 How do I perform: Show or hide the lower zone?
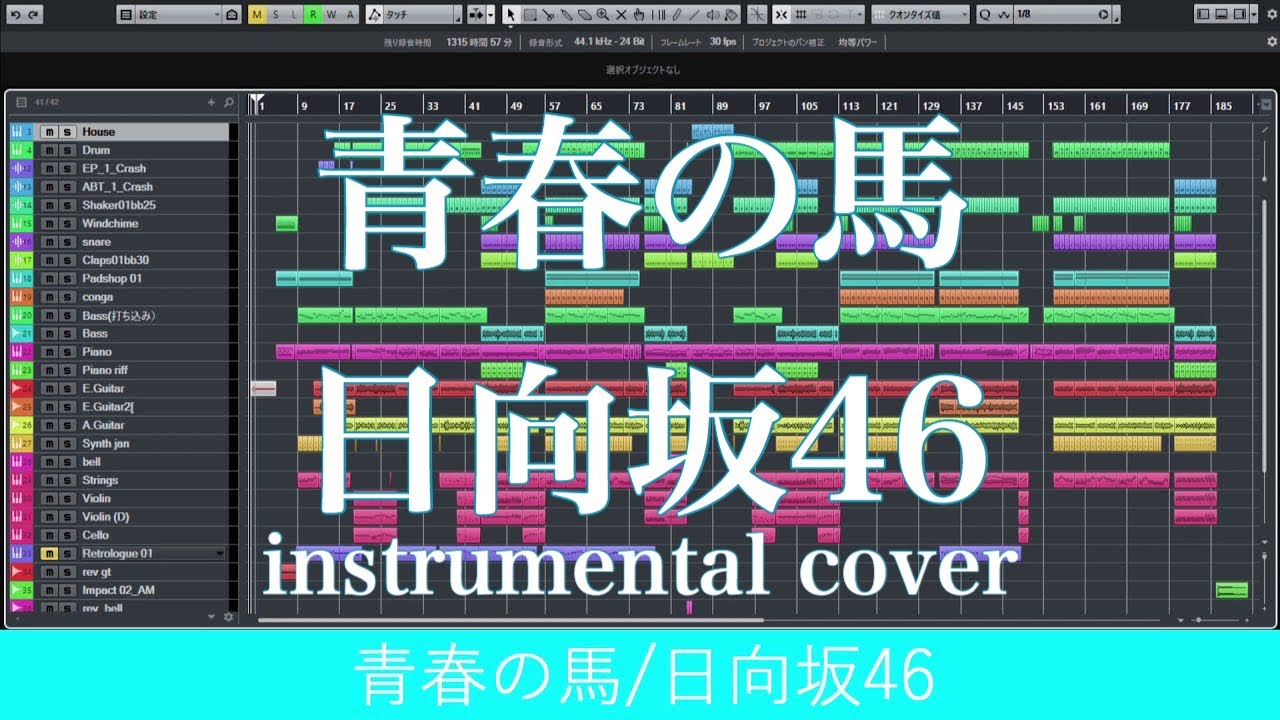coord(1220,15)
